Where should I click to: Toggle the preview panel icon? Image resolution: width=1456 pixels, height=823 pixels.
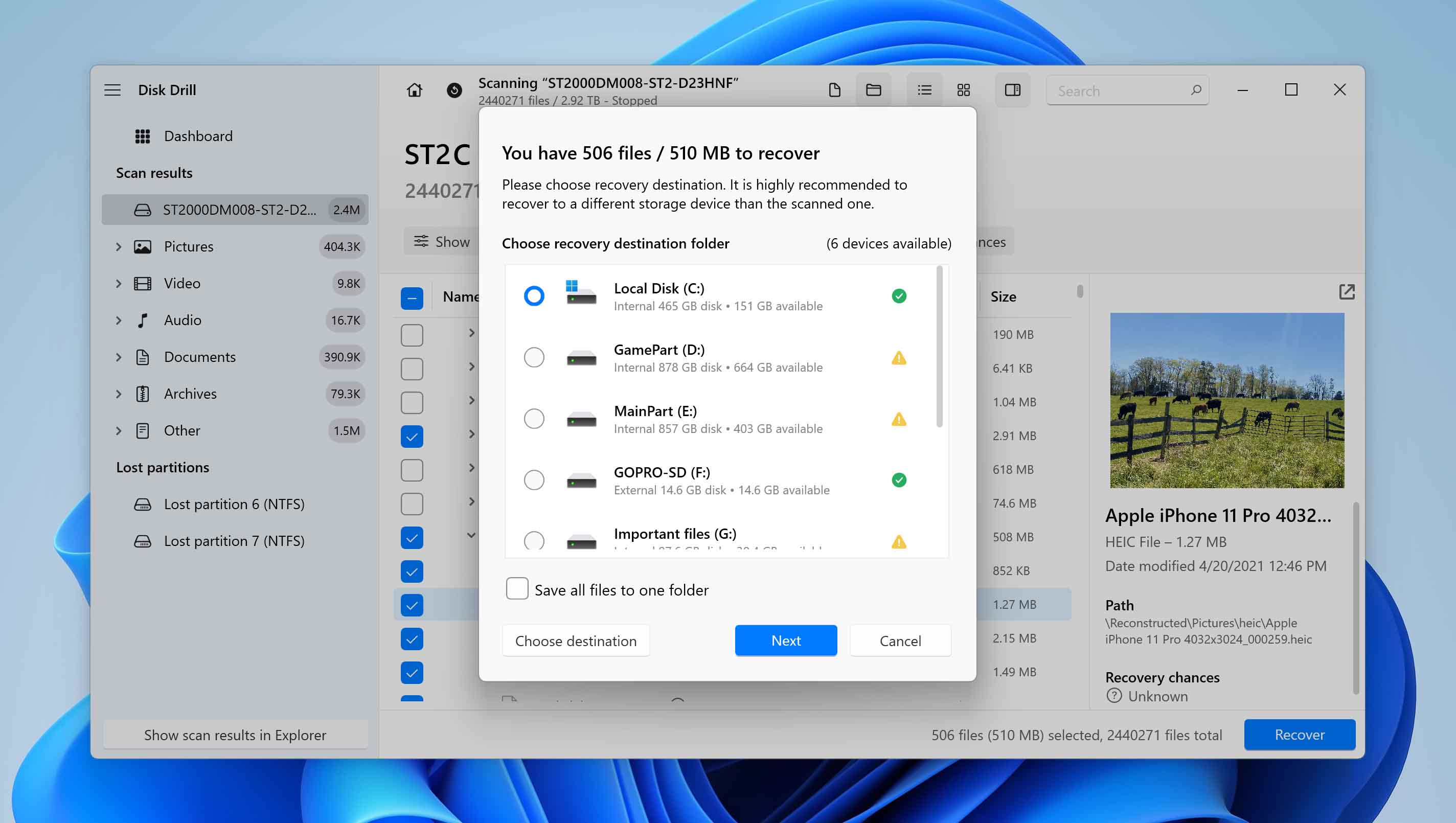1012,90
